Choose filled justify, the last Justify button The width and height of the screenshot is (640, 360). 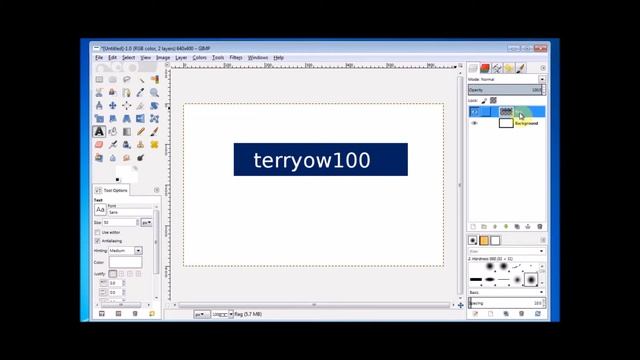point(138,274)
